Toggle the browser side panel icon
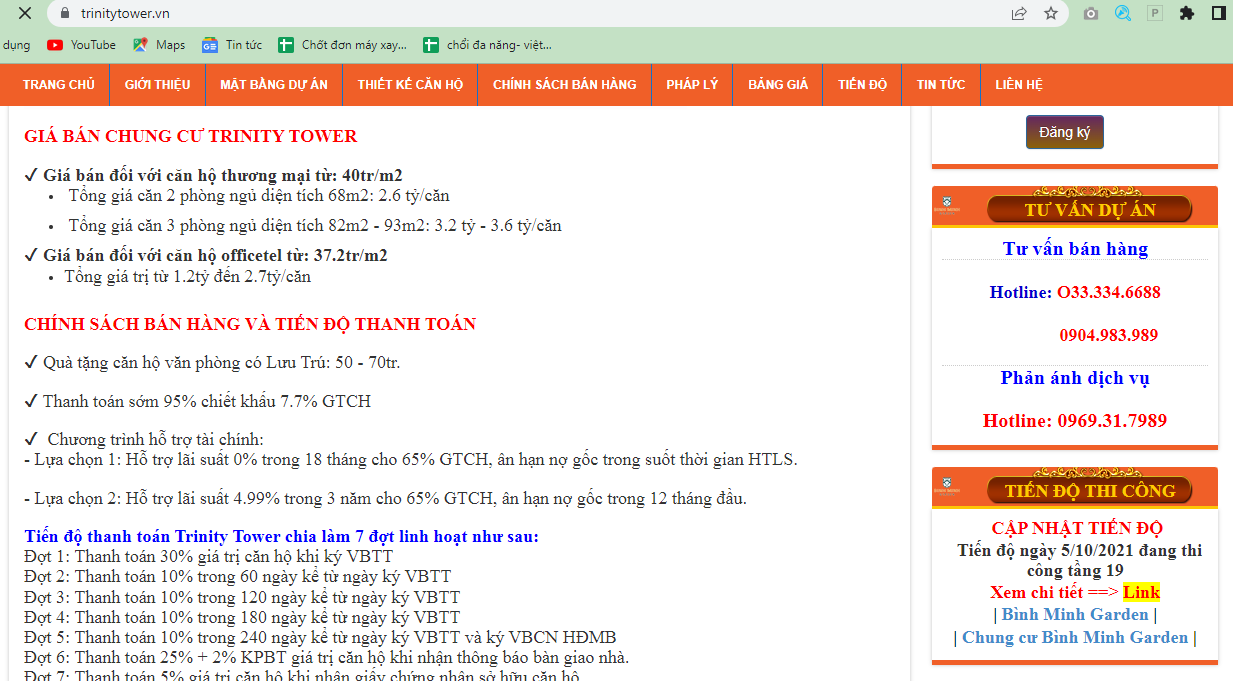The width and height of the screenshot is (1233, 681). click(x=1218, y=13)
